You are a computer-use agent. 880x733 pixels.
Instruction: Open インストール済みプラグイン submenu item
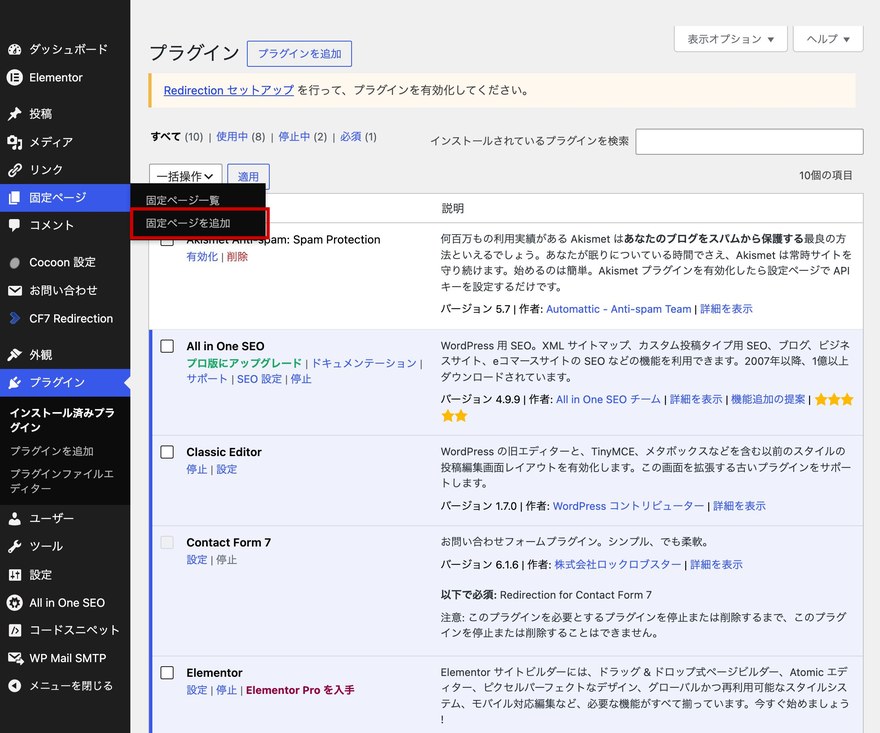tap(62, 420)
